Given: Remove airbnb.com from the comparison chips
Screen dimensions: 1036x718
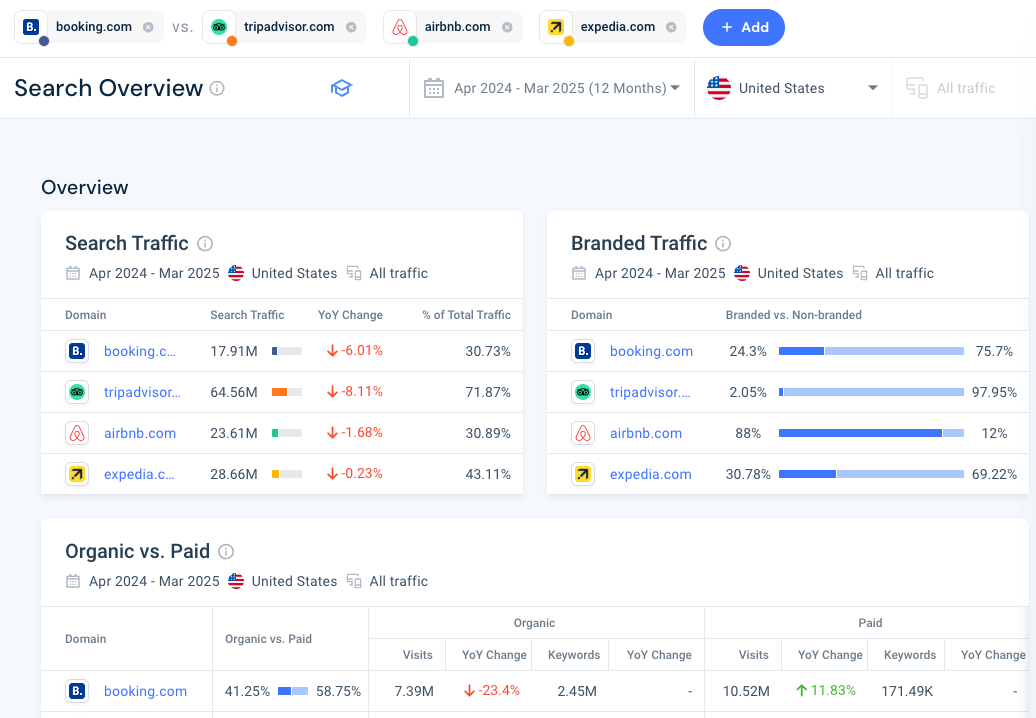Looking at the screenshot, I should [x=507, y=27].
